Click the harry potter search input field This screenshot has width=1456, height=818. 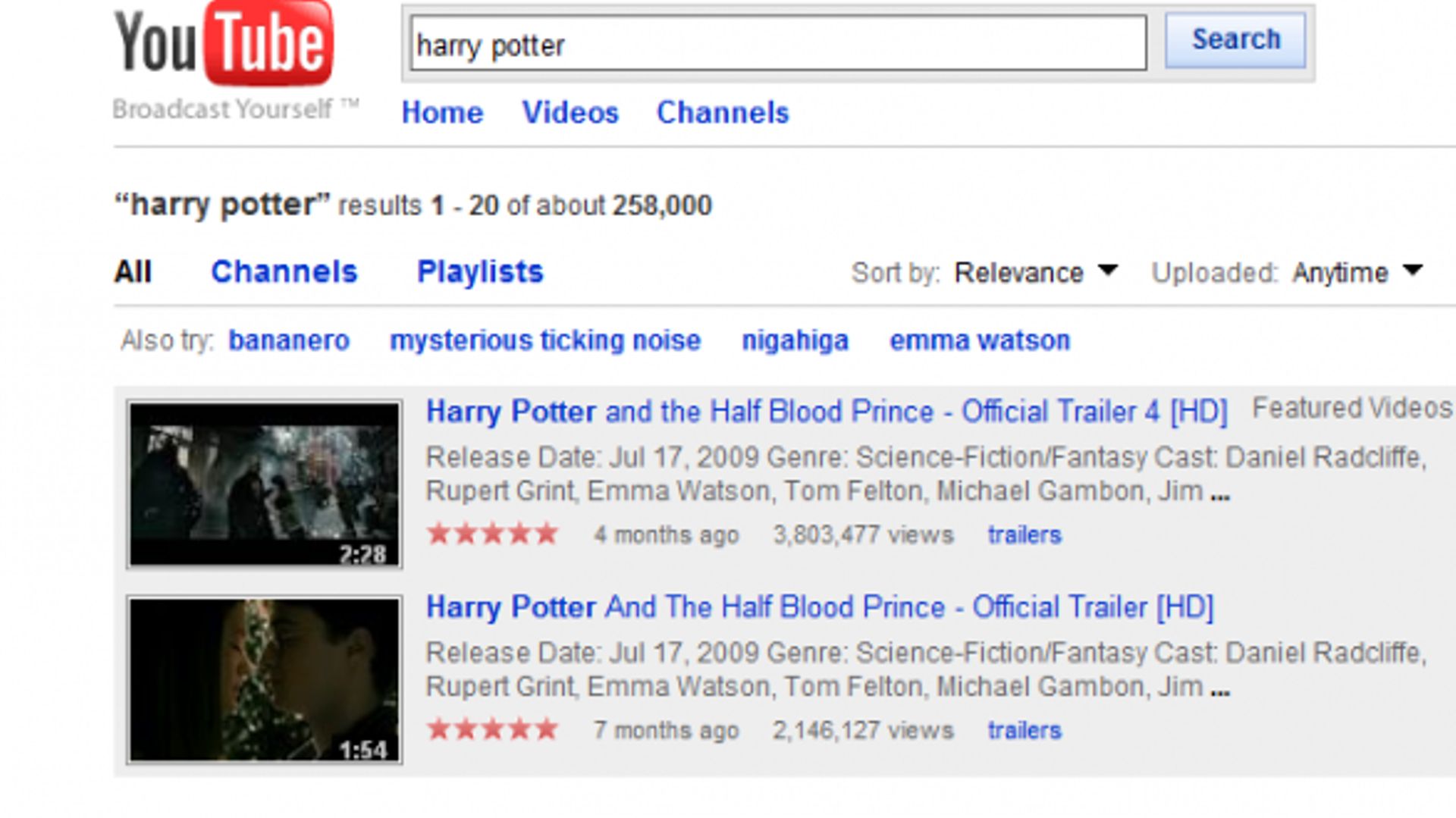[777, 45]
